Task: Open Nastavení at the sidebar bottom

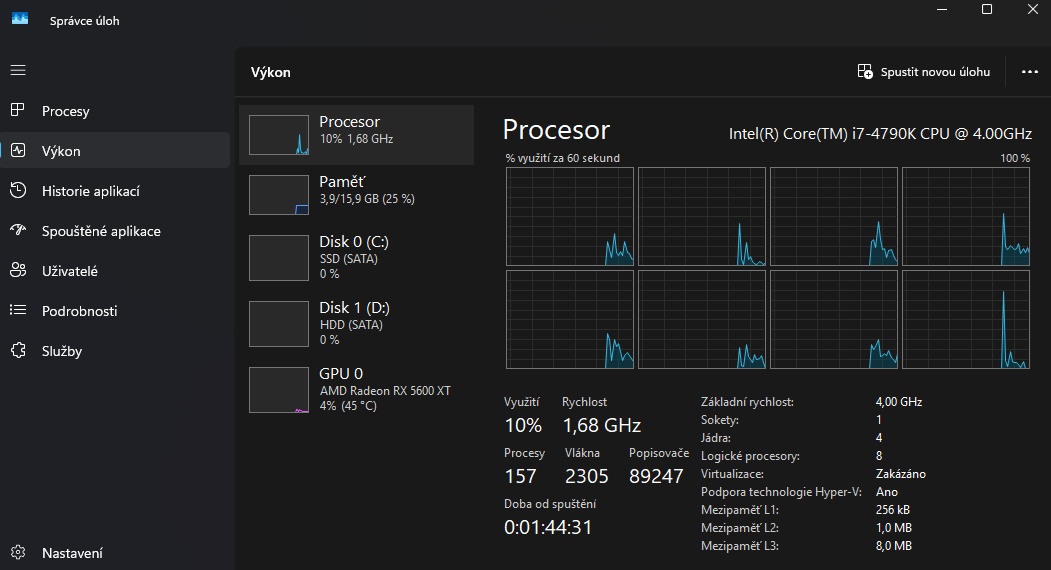Action: point(72,553)
